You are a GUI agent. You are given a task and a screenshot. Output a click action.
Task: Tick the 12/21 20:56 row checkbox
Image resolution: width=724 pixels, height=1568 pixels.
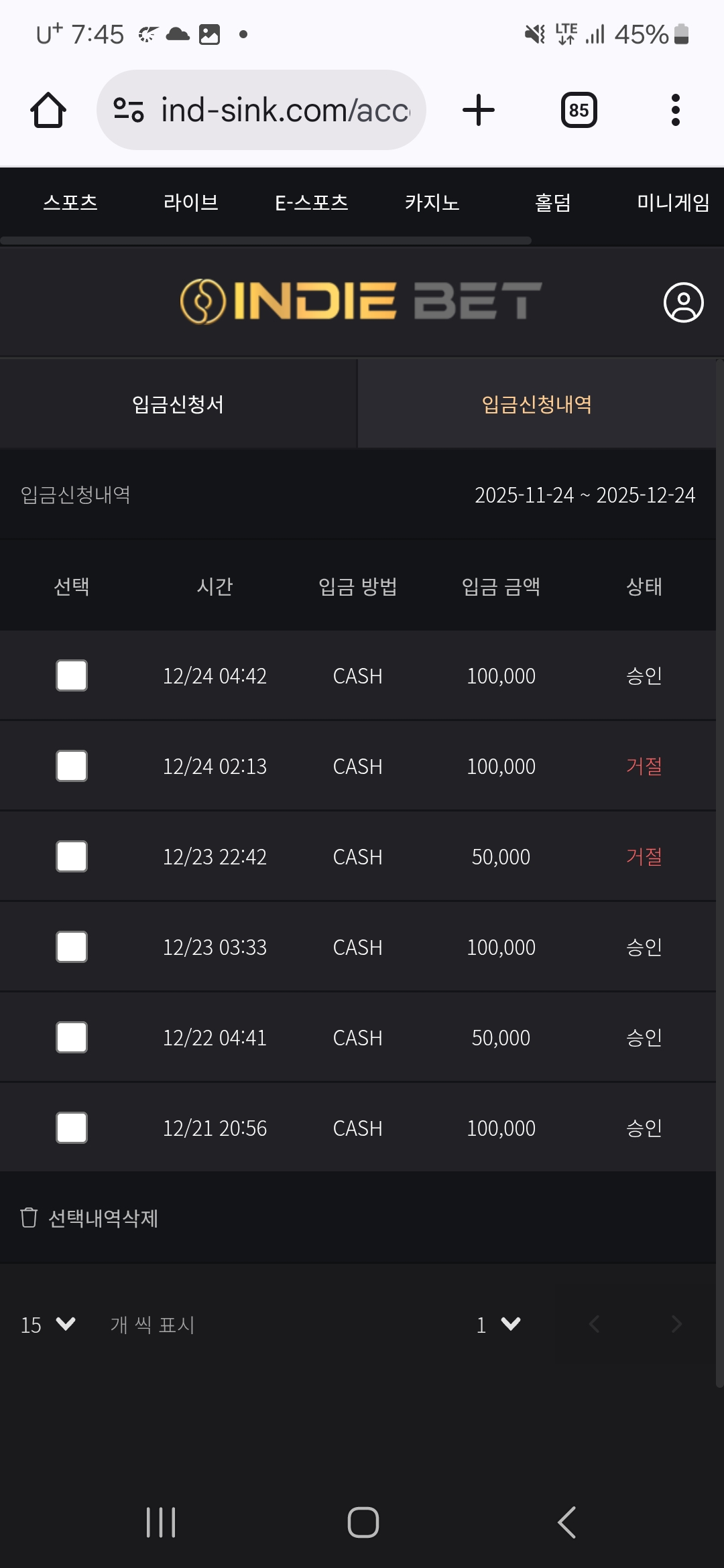pos(72,1128)
